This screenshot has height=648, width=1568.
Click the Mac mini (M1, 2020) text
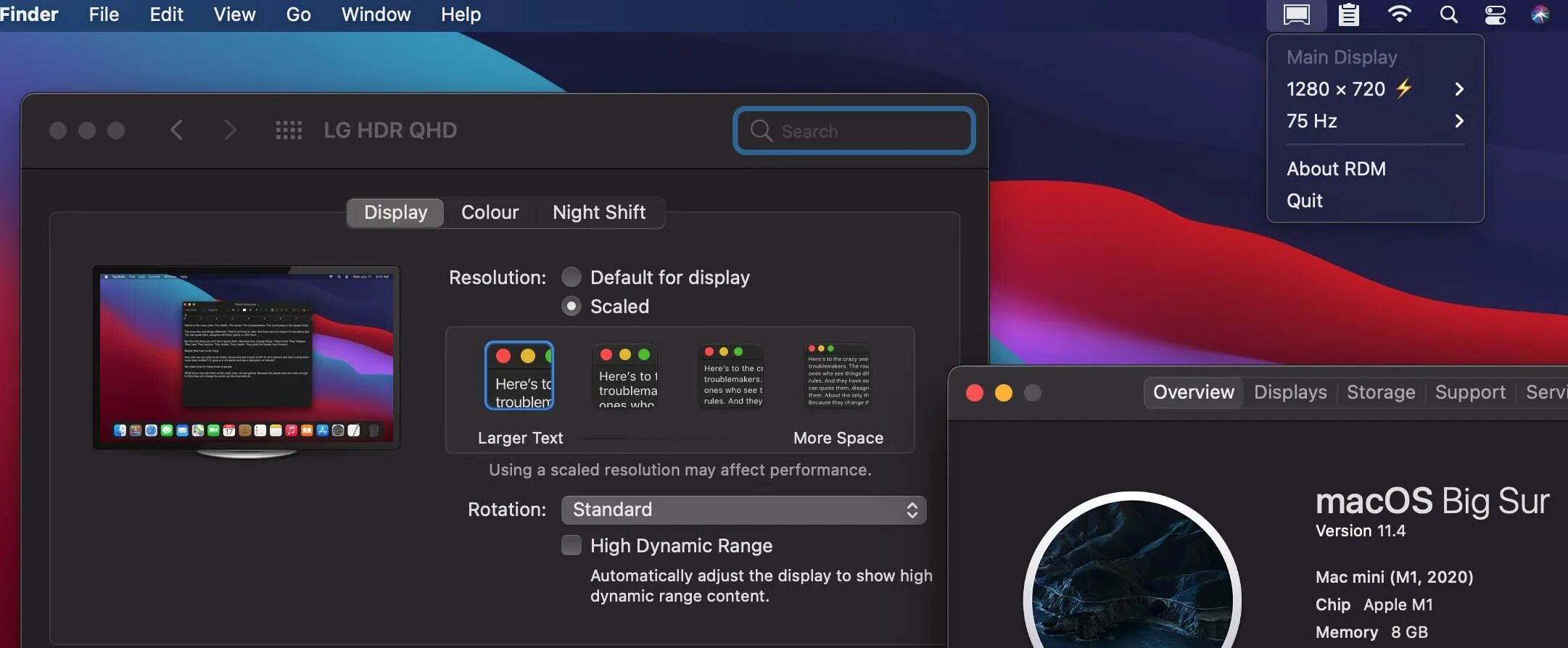coord(1395,577)
